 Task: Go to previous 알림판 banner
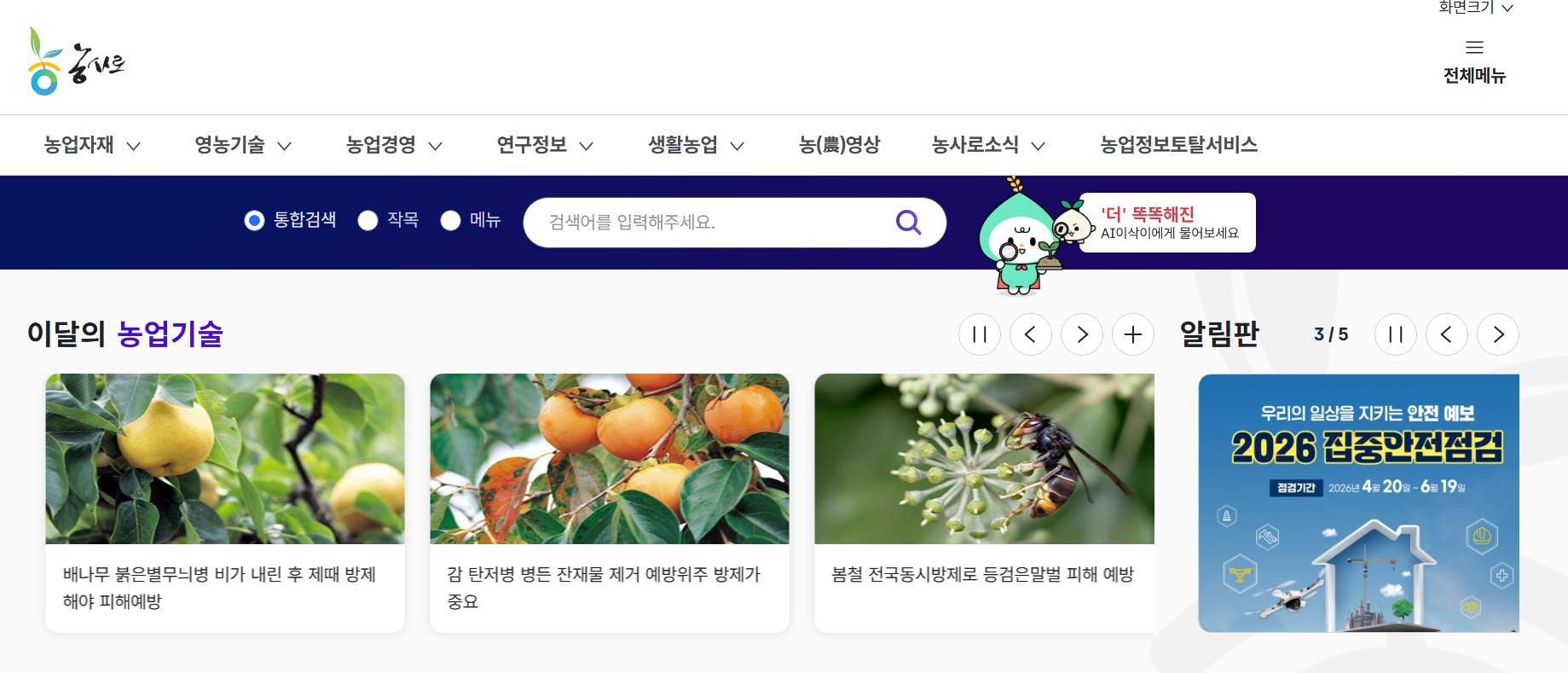click(1447, 334)
